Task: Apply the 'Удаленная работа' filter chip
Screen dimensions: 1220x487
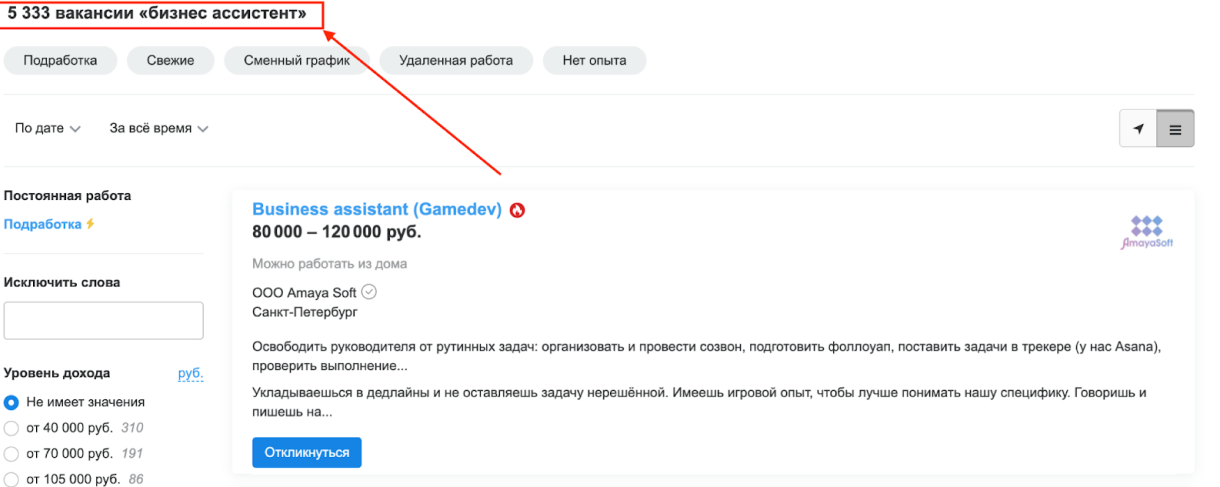Action: tap(455, 60)
